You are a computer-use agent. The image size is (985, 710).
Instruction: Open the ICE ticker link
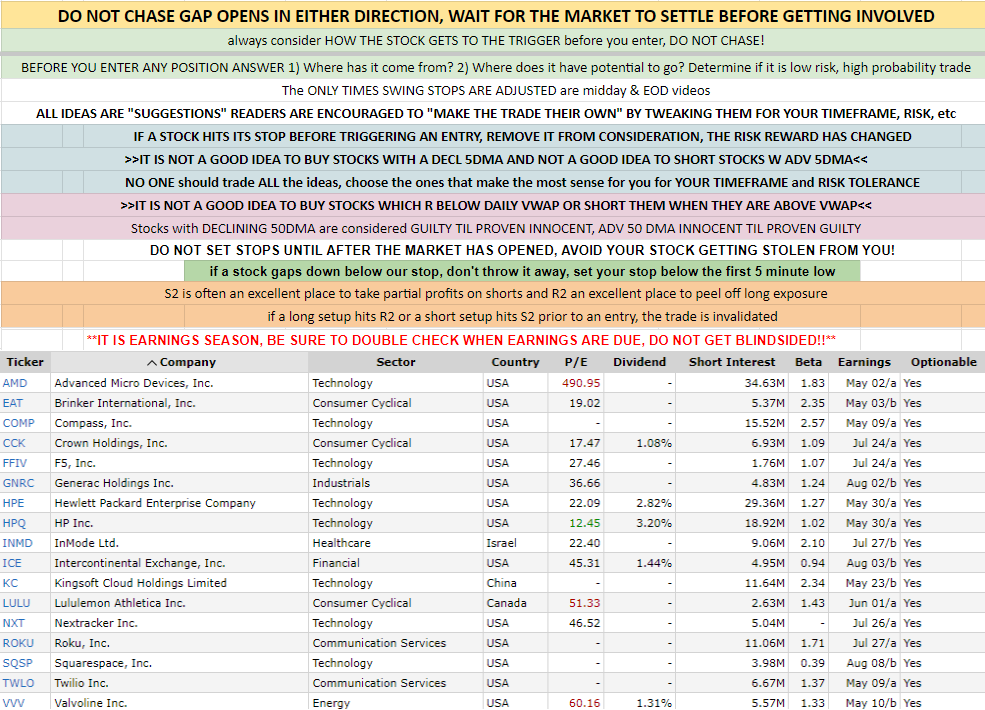pyautogui.click(x=12, y=563)
